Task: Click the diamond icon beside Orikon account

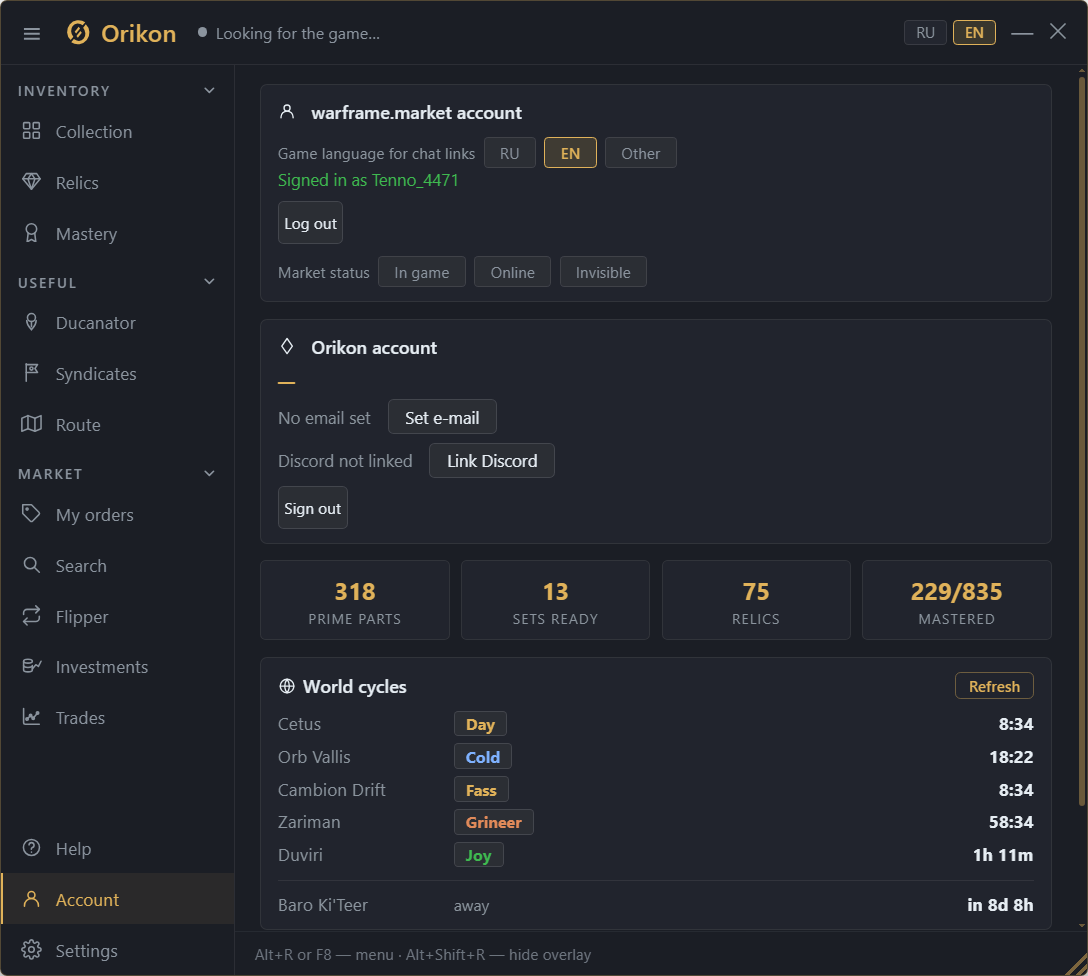Action: (287, 346)
